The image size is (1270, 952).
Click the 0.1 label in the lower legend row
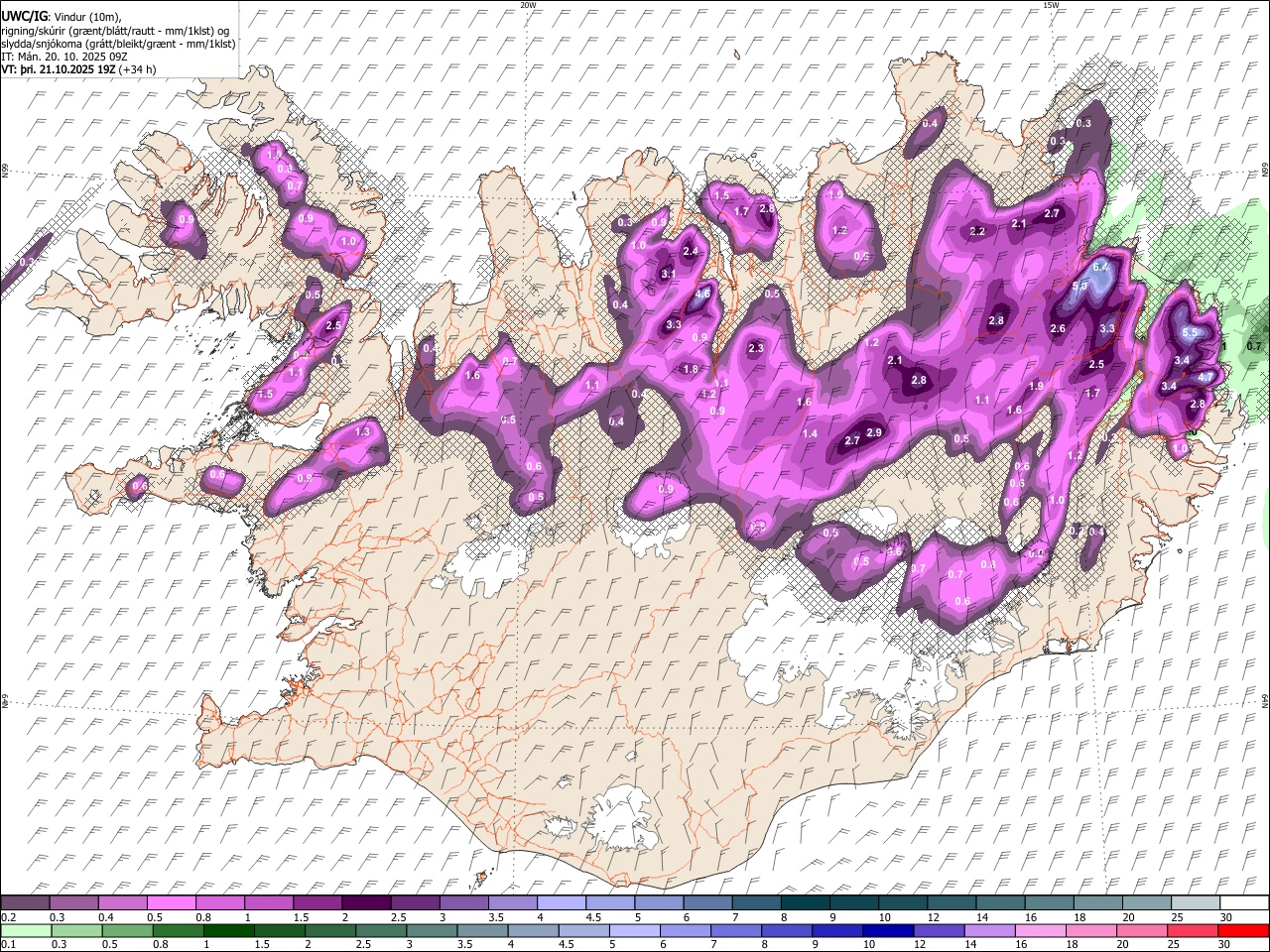pyautogui.click(x=8, y=945)
